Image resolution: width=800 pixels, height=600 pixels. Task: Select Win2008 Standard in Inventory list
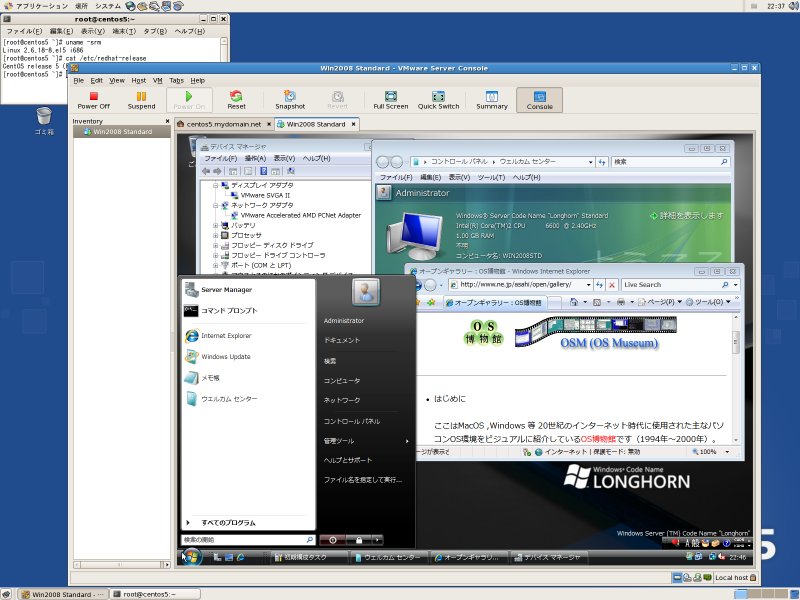[x=122, y=132]
